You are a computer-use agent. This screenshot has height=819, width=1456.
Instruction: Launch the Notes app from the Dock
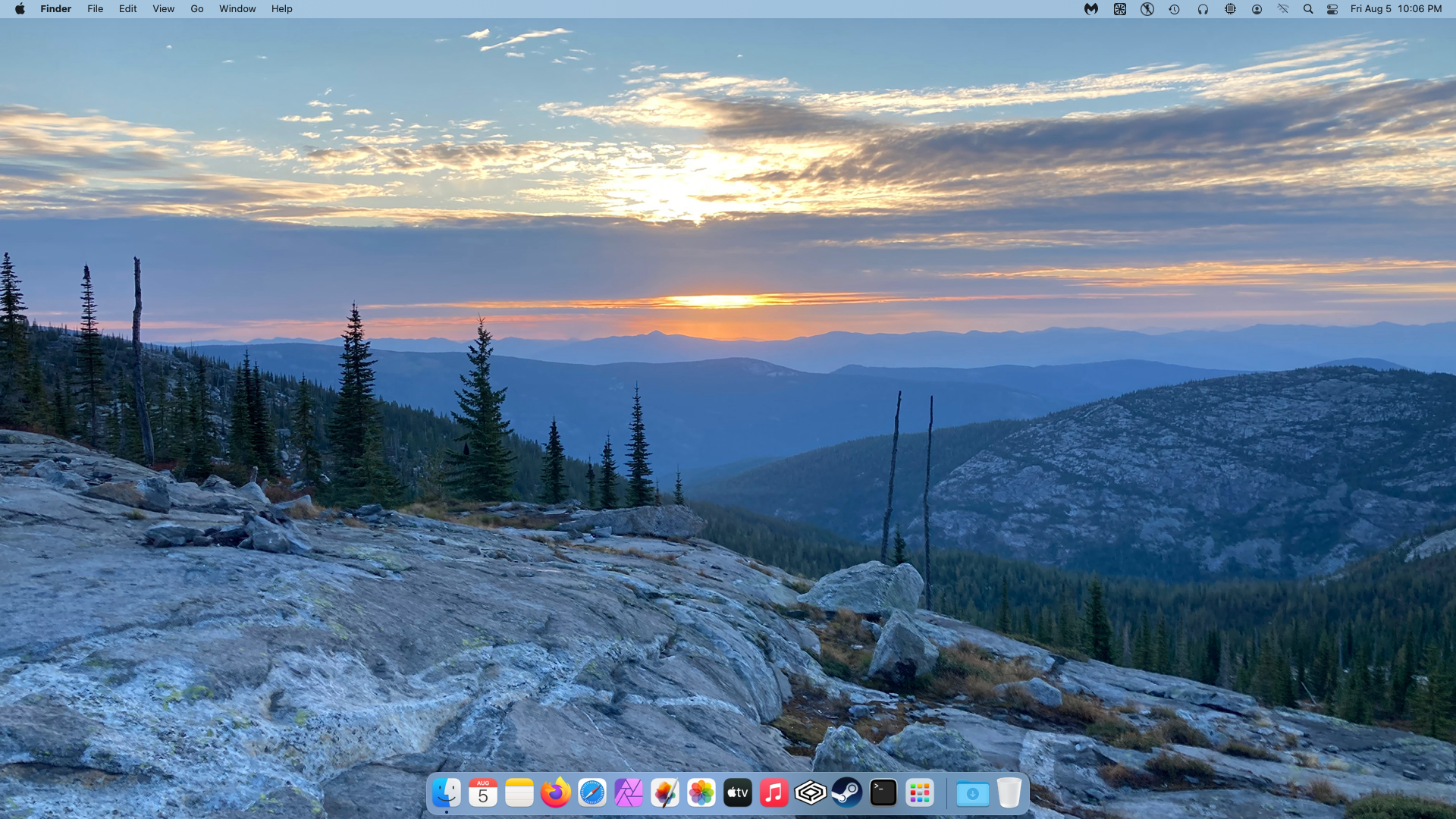tap(519, 793)
